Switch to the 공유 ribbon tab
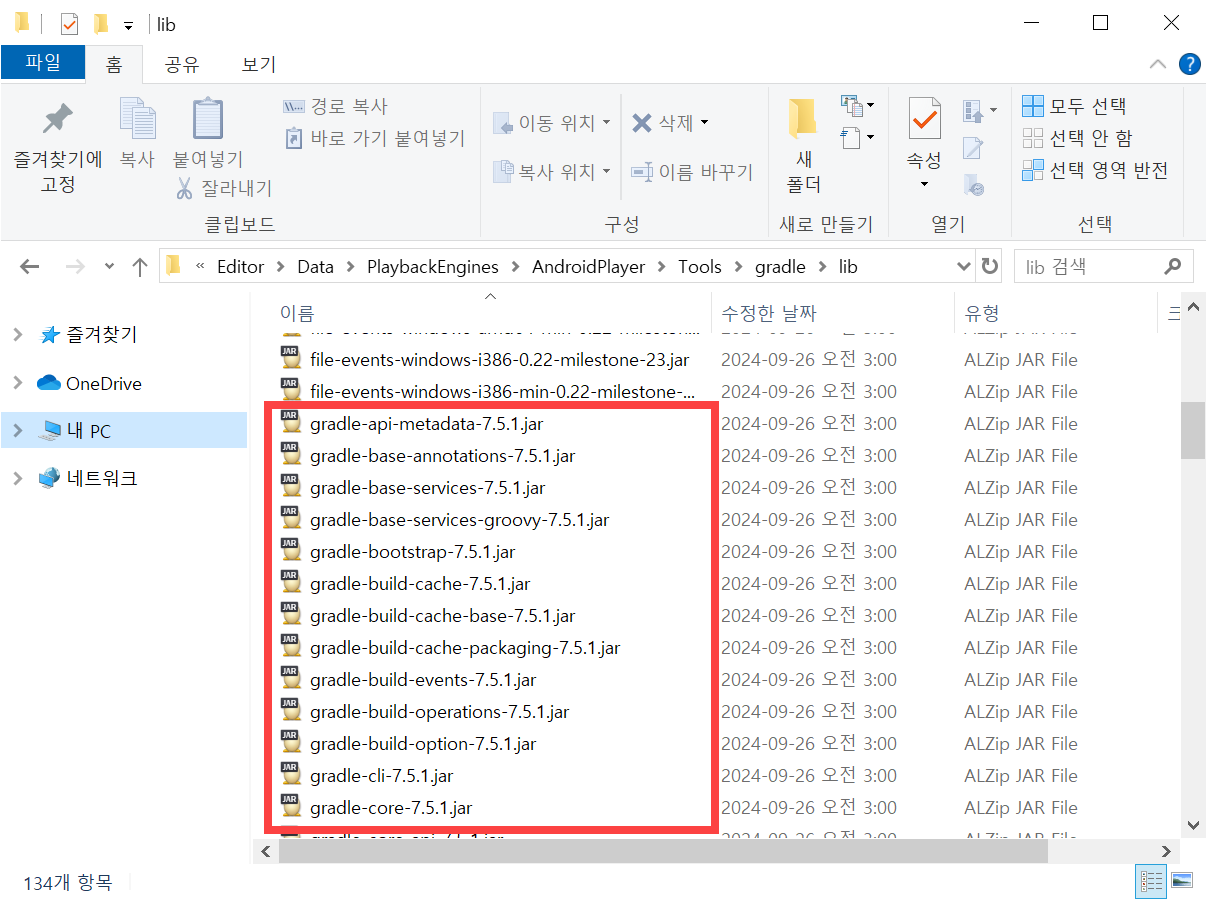Screen dimensions: 1207x900 tap(182, 65)
